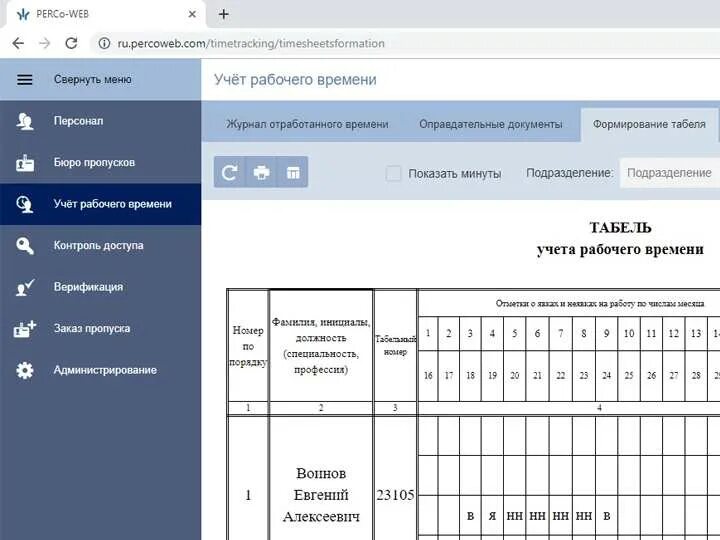Click the day 13 header cell
The height and width of the screenshot is (540, 720).
696,333
